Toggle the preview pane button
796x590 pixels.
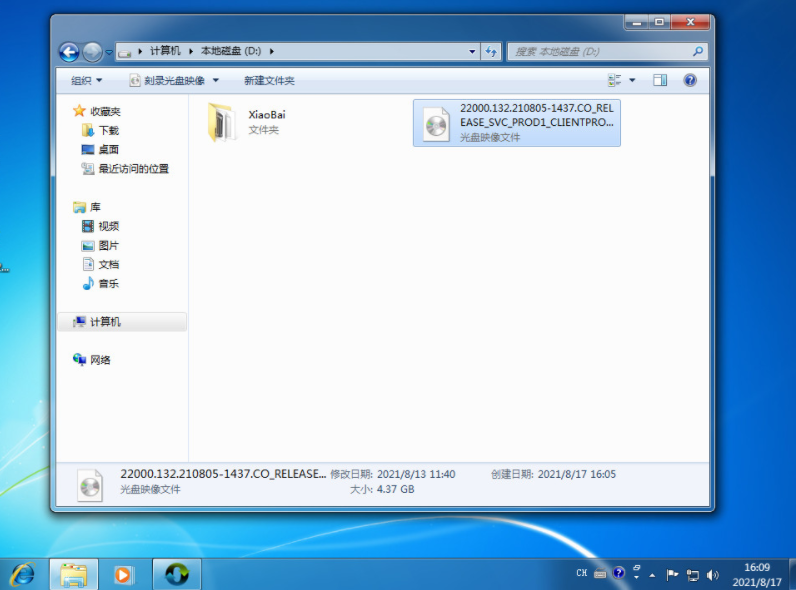660,80
